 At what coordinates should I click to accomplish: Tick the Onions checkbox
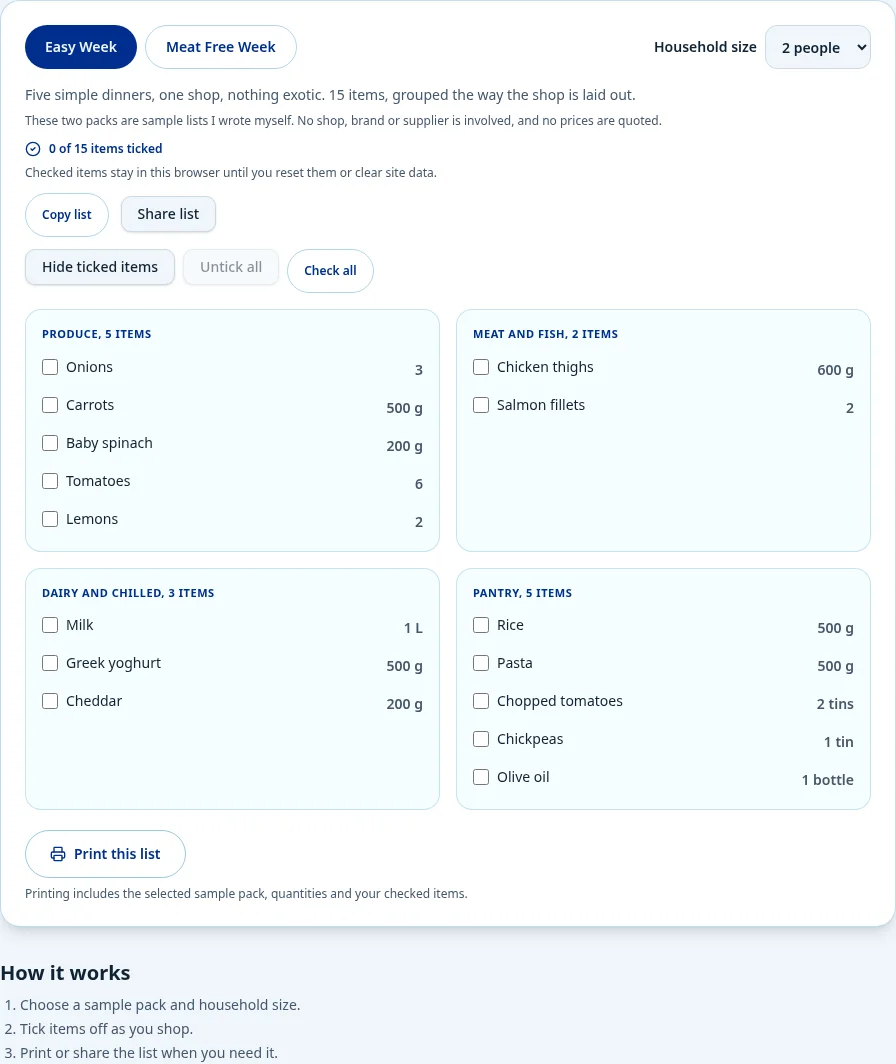(x=50, y=367)
